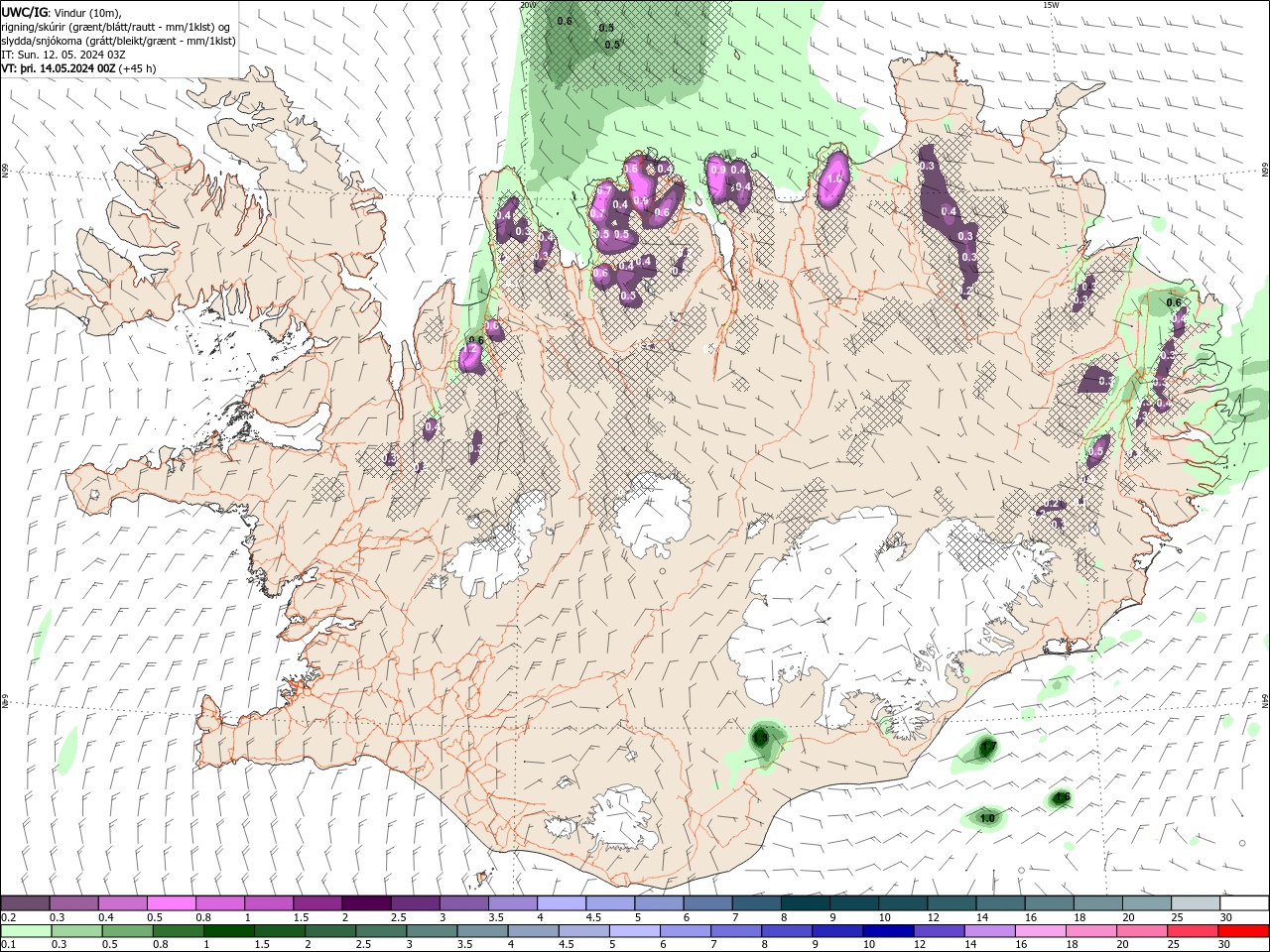The width and height of the screenshot is (1270, 952).
Task: Click the dark green rain cell on south coast
Action: (x=763, y=739)
